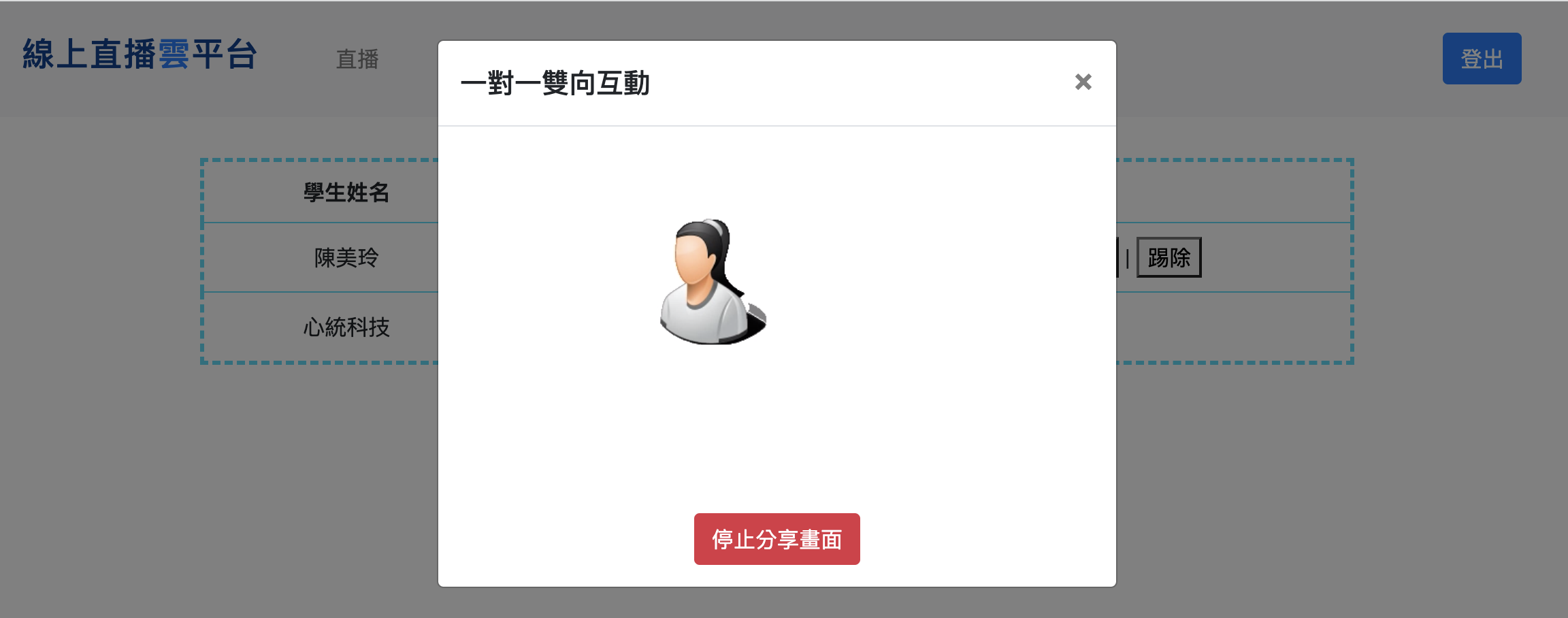Click the dimmed navbar area left of 登出
The width and height of the screenshot is (1568, 618).
[x=1279, y=59]
